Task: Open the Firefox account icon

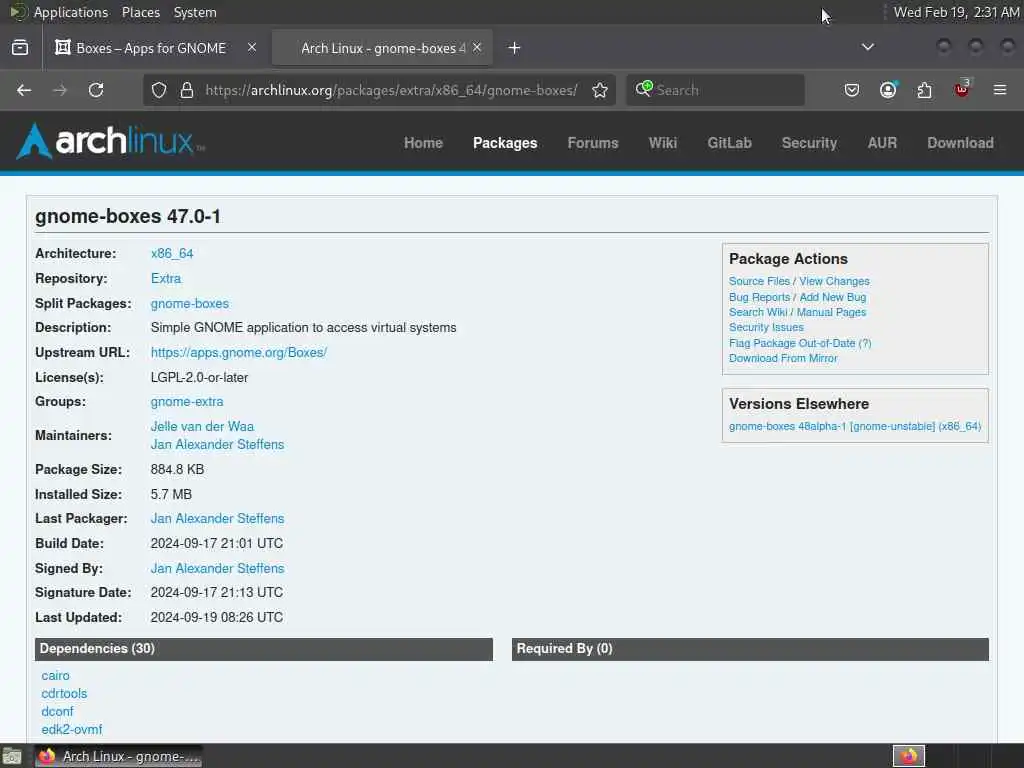Action: [888, 90]
